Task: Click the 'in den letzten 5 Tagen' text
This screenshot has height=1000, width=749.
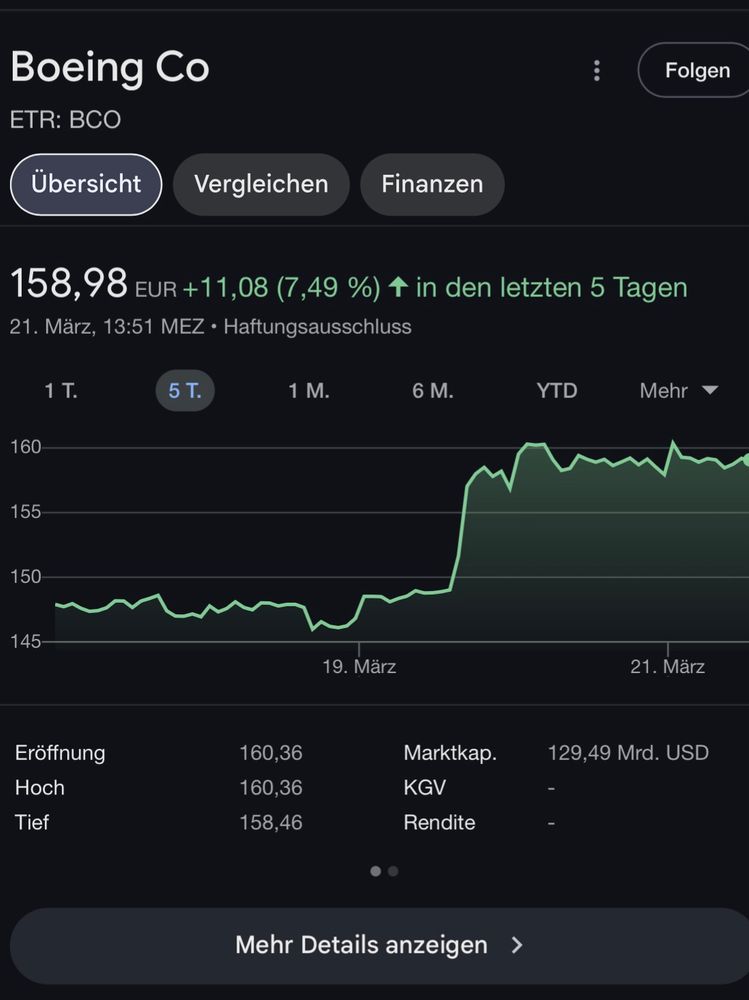Action: click(x=552, y=288)
